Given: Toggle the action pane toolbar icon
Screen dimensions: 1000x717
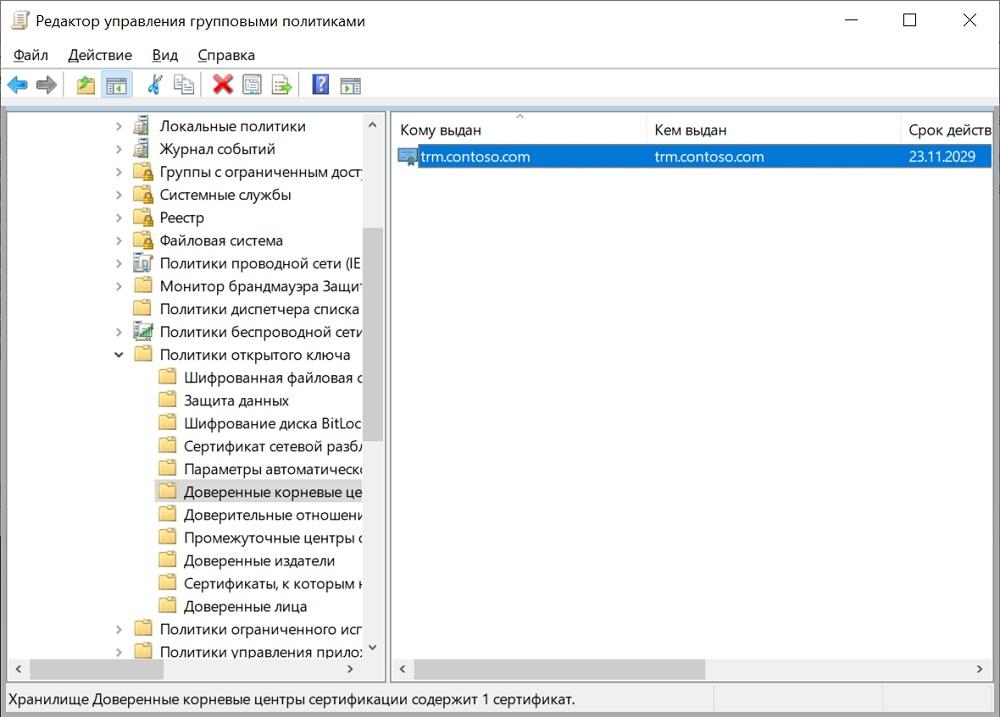Looking at the screenshot, I should tap(350, 85).
